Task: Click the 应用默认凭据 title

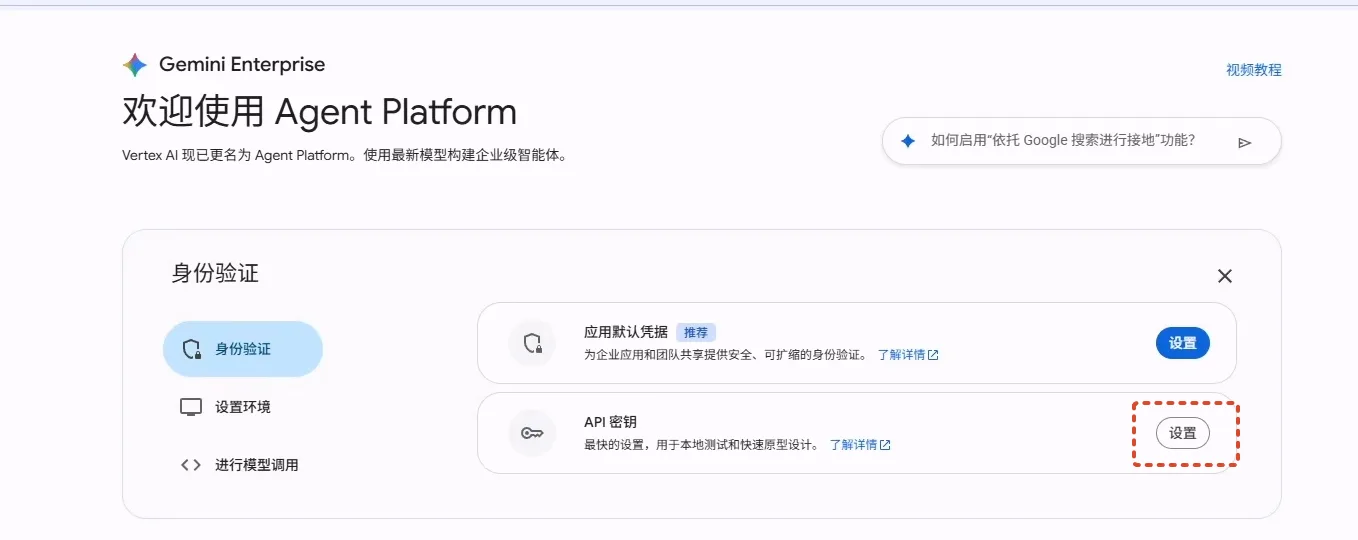Action: tap(626, 333)
